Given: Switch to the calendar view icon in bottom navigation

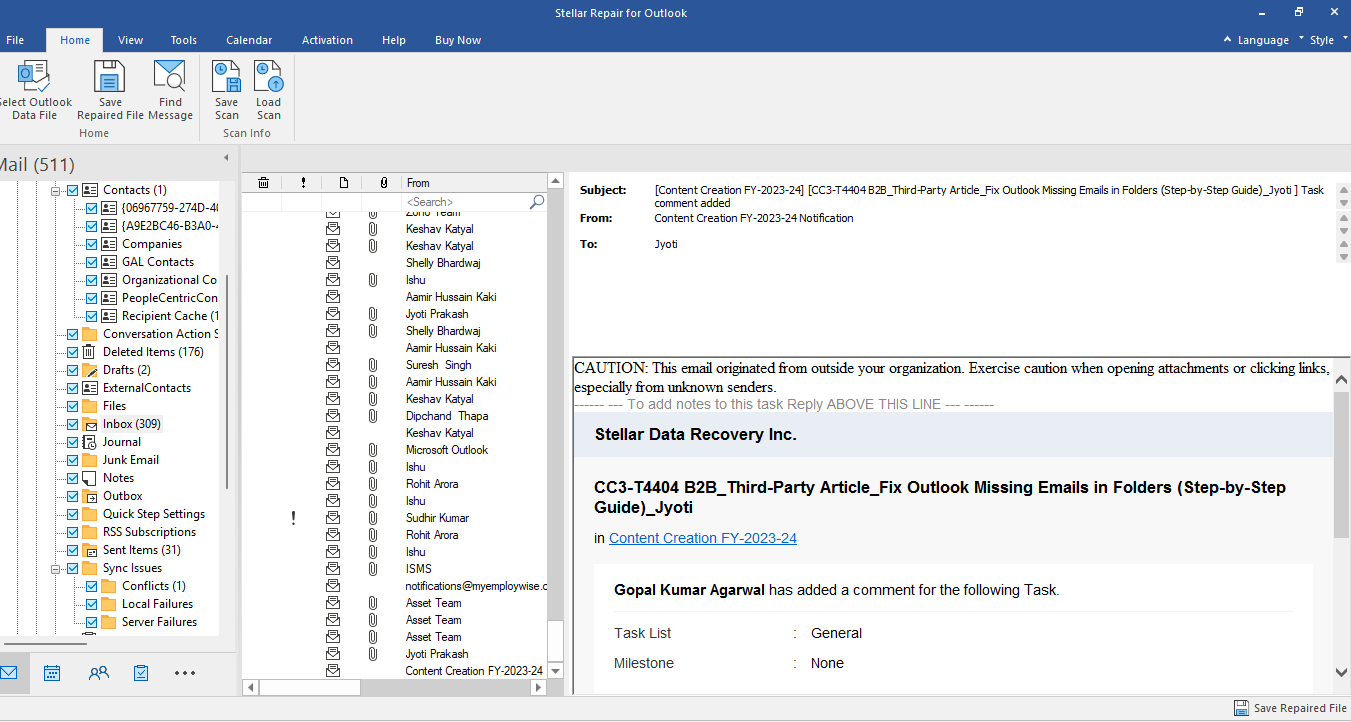Looking at the screenshot, I should tap(52, 673).
